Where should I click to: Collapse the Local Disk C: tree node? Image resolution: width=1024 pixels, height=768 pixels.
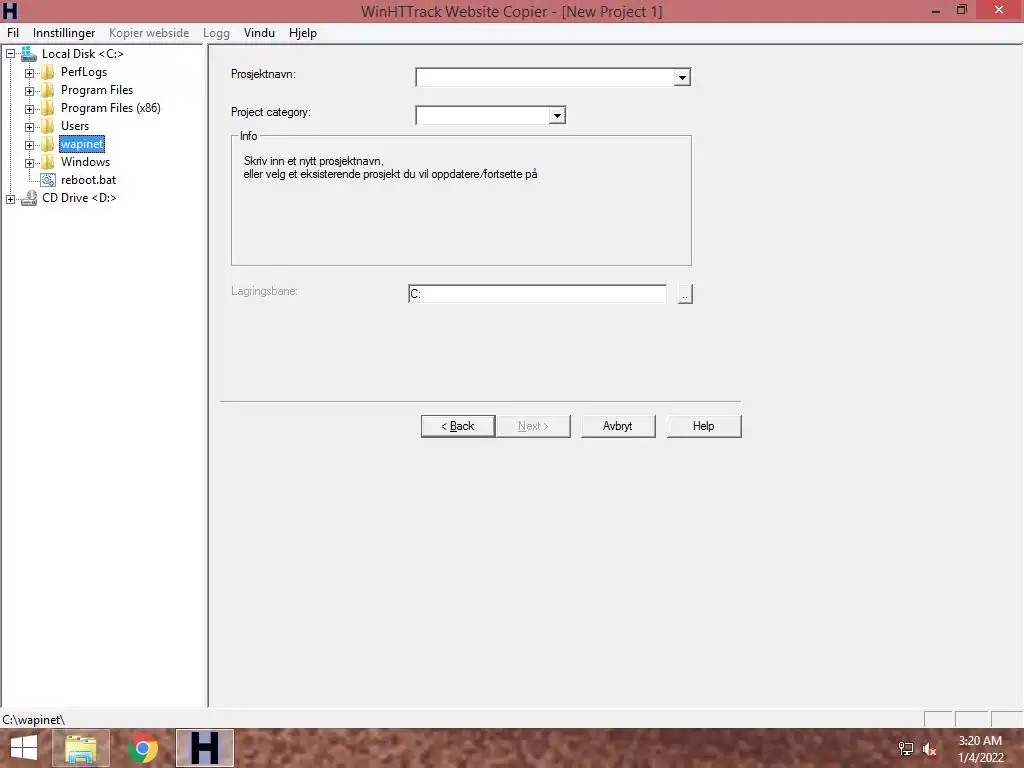pyautogui.click(x=10, y=54)
